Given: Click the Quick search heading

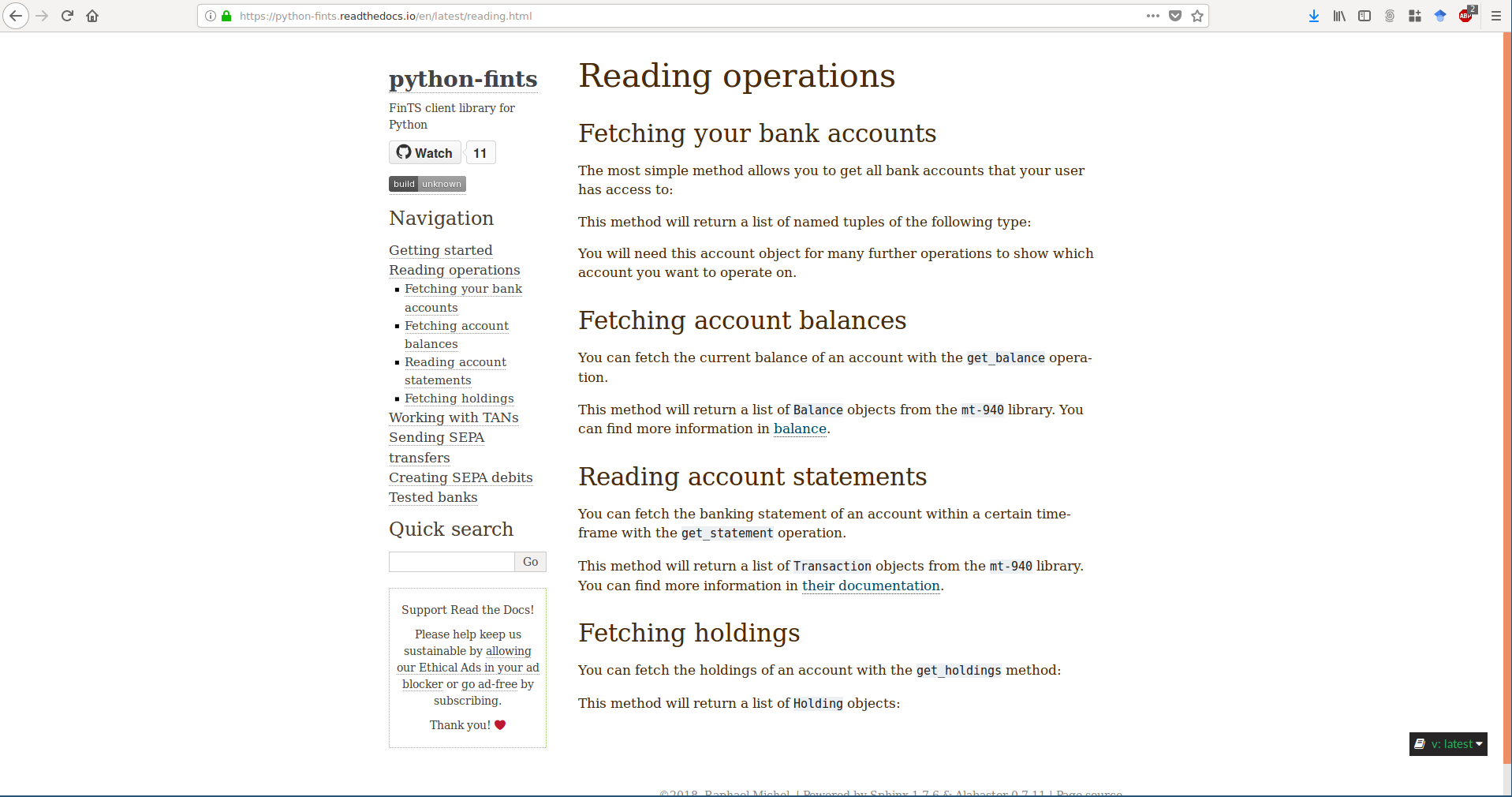Looking at the screenshot, I should coord(451,529).
